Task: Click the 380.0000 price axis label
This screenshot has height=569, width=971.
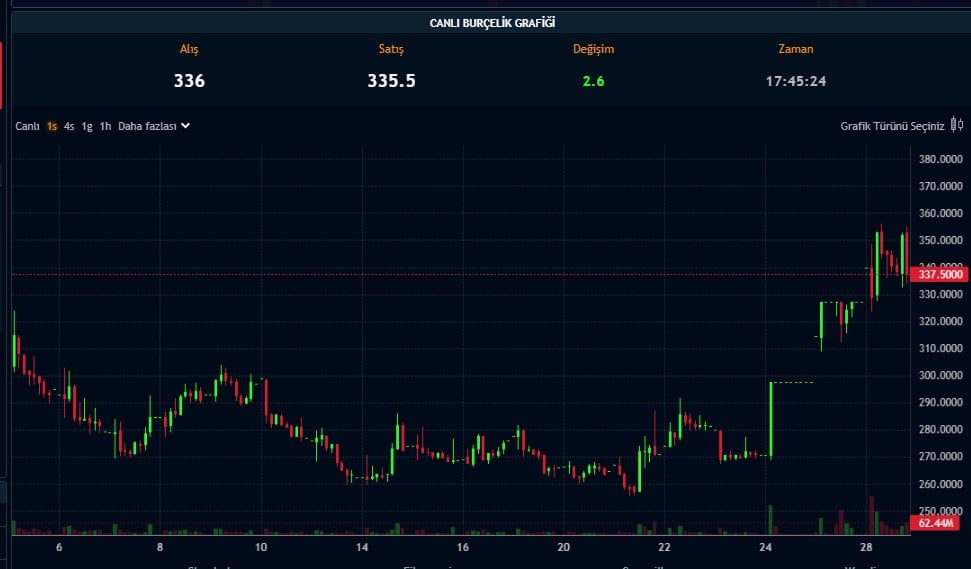Action: pos(940,159)
